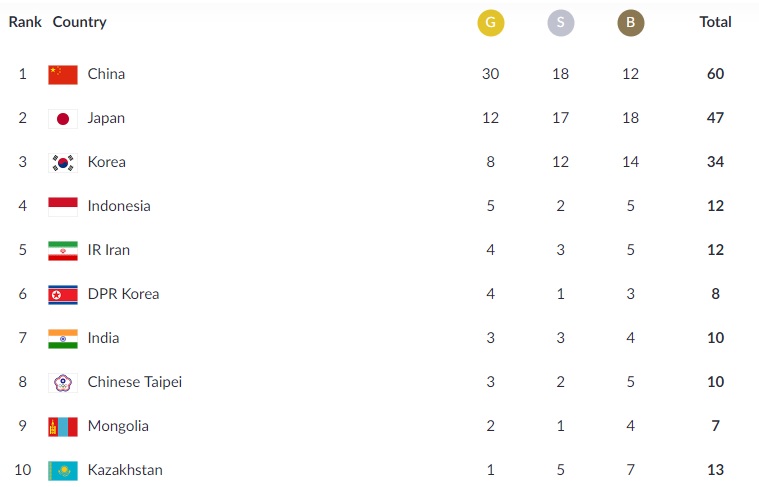This screenshot has width=759, height=487.
Task: Open the Chinese Taipei country name
Action: 135,382
